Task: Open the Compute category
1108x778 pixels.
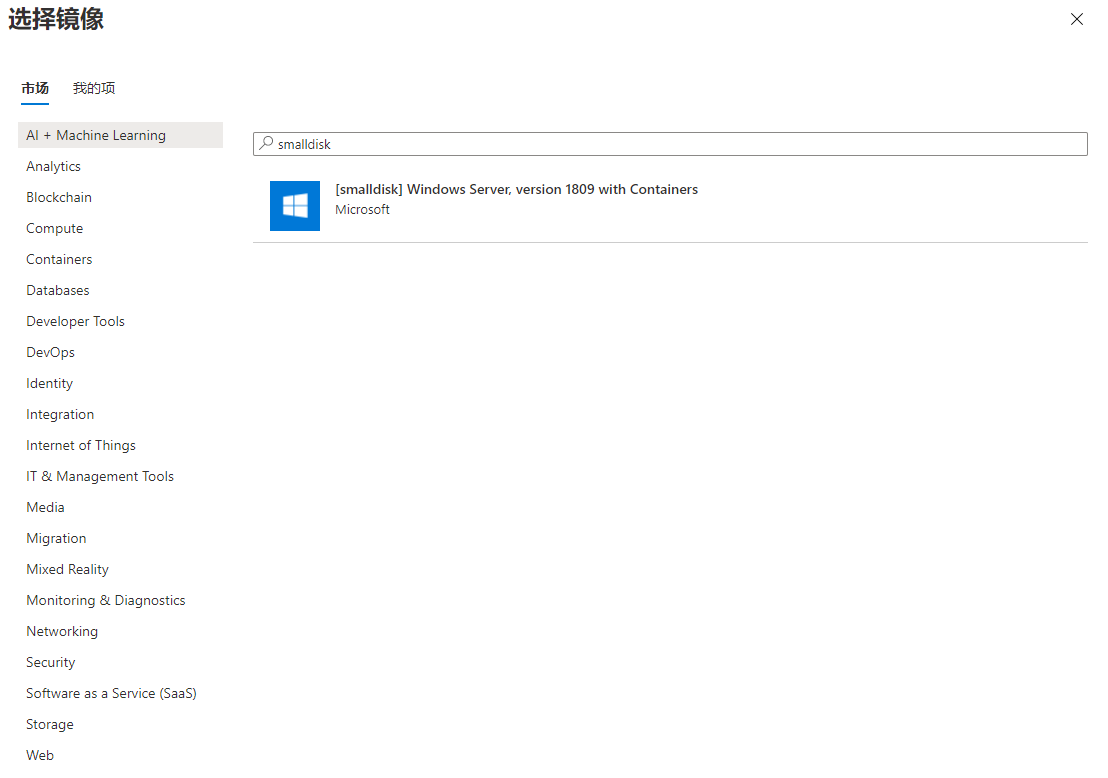Action: (x=55, y=228)
